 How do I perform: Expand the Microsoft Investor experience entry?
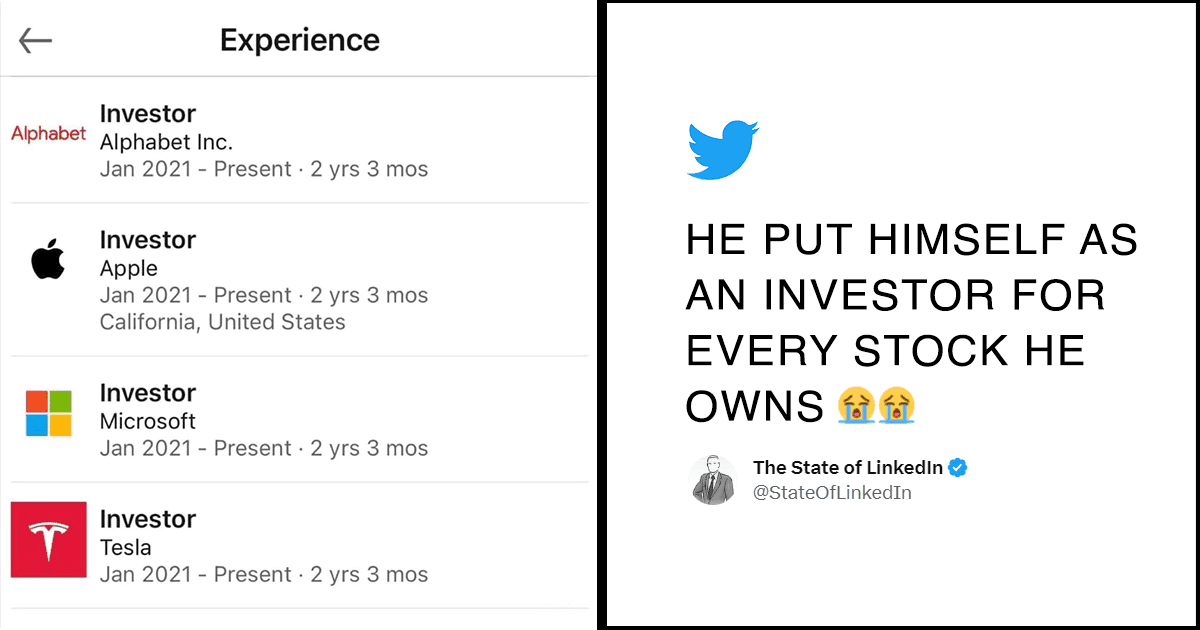[148, 392]
